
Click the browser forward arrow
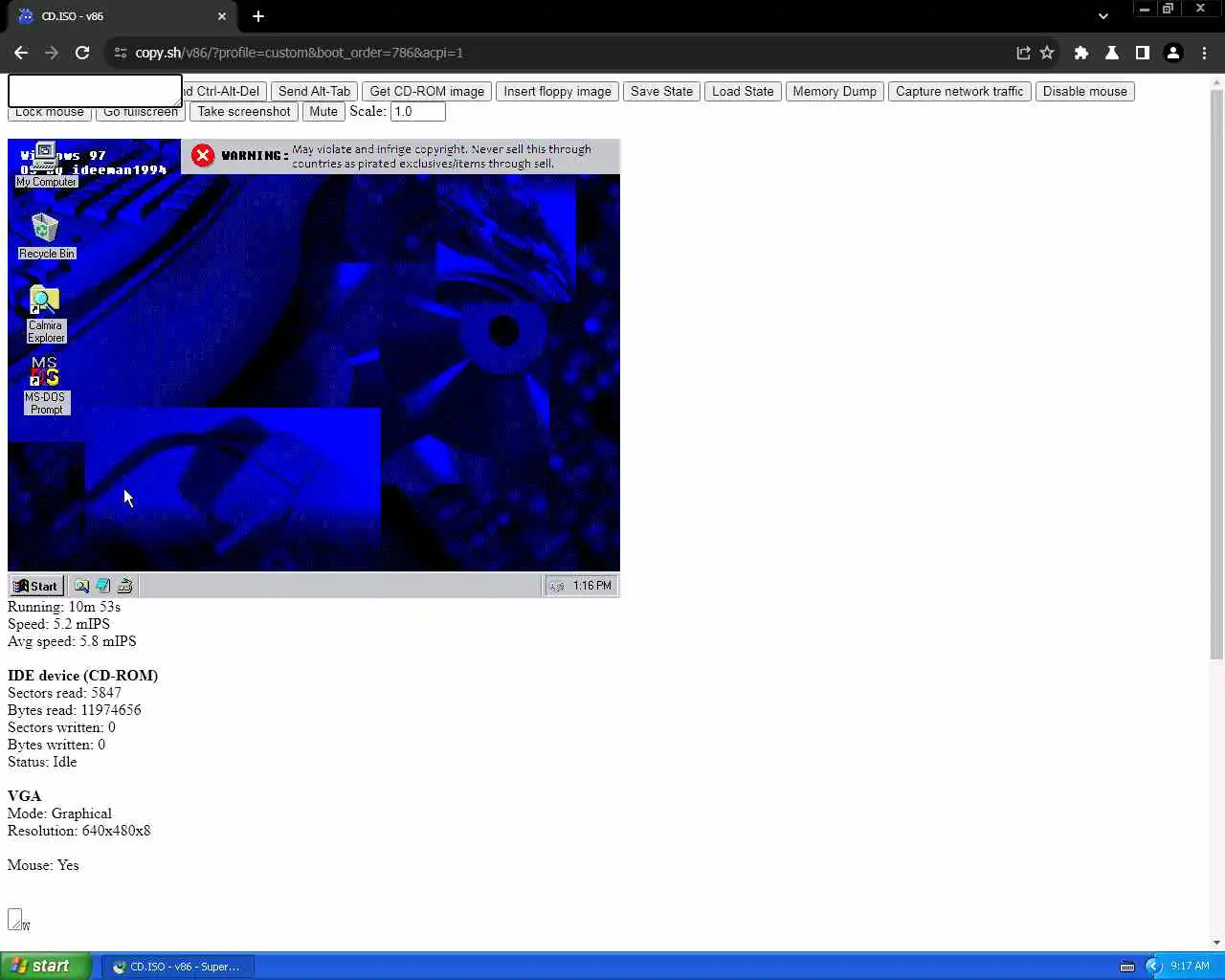pos(52,53)
